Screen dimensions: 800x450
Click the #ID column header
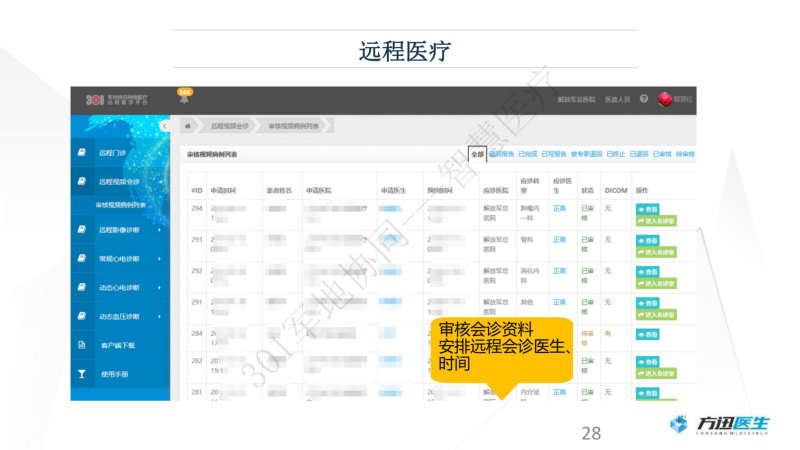[197, 190]
